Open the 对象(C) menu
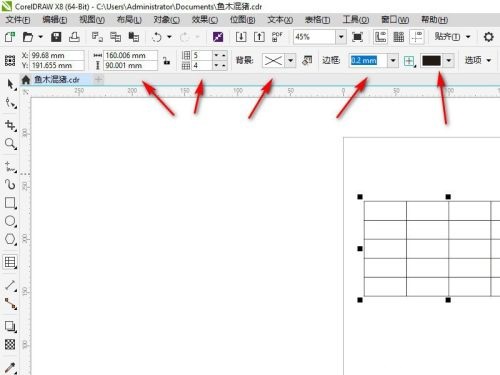The image size is (500, 375). coord(166,20)
